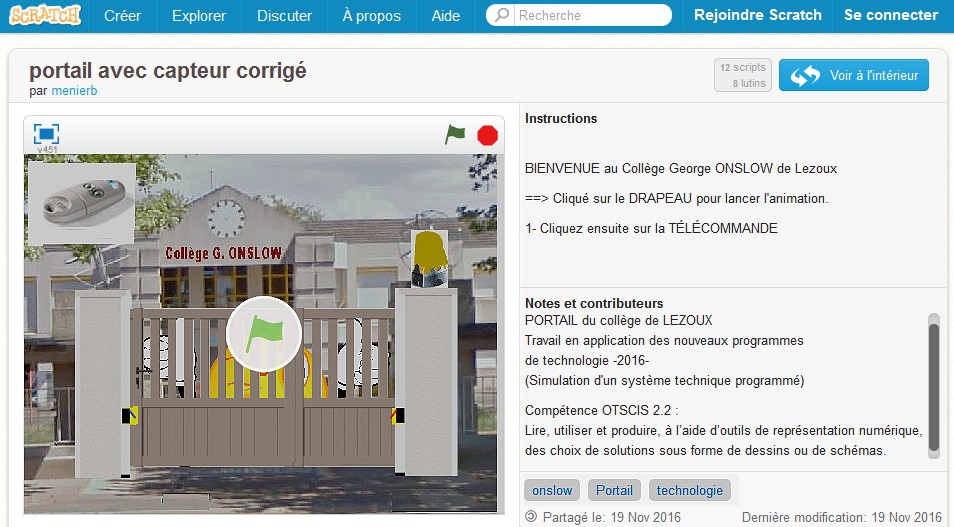
Task: Select the Instructions heading
Action: click(561, 119)
